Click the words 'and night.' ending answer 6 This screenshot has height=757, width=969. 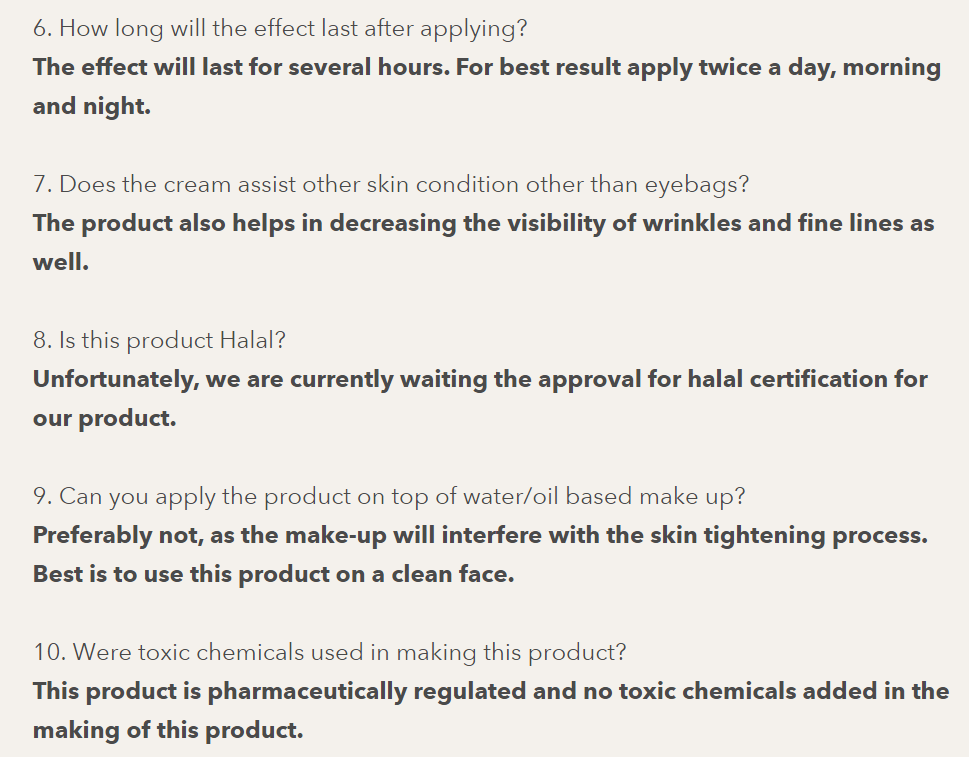[92, 106]
